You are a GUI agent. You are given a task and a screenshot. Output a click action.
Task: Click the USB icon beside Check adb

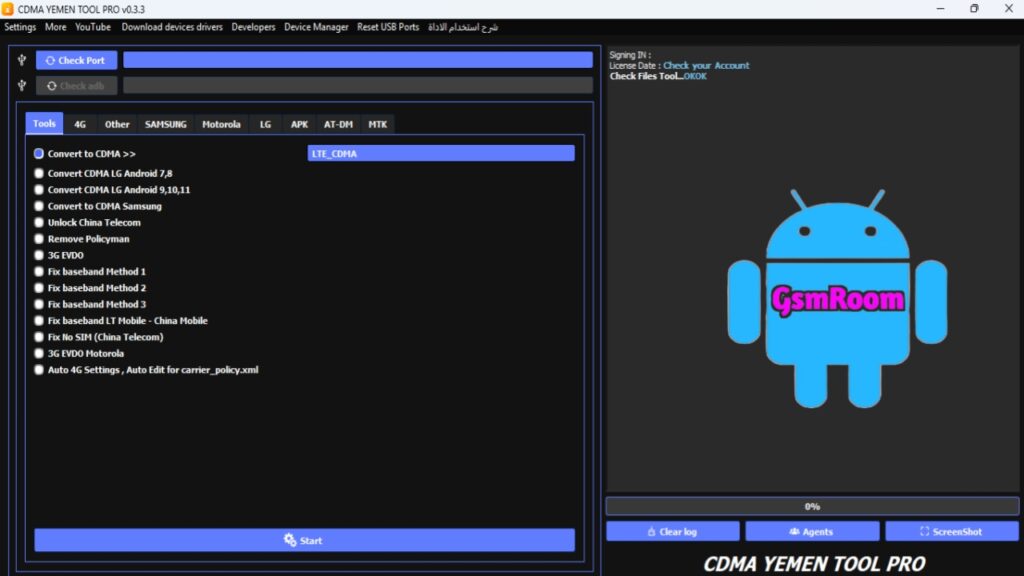22,86
